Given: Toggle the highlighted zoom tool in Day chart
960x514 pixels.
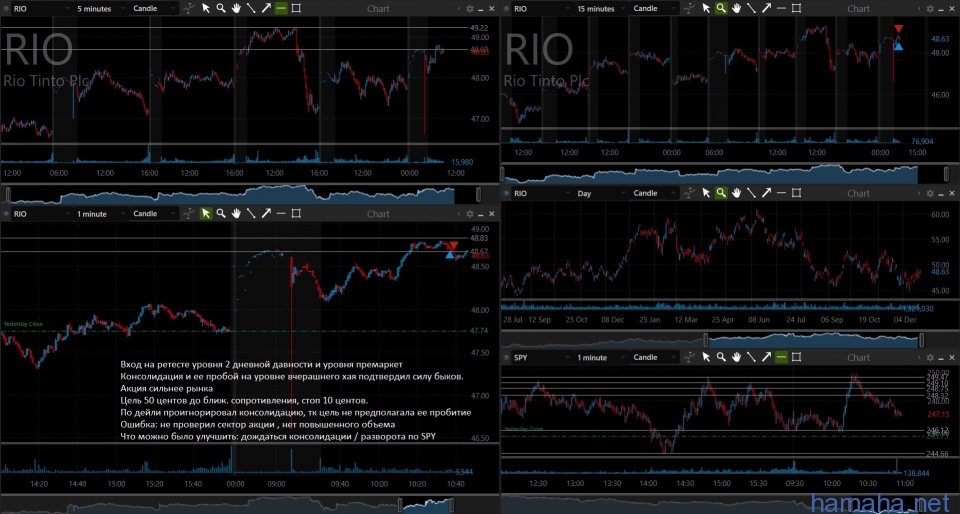Looking at the screenshot, I should pyautogui.click(x=721, y=193).
